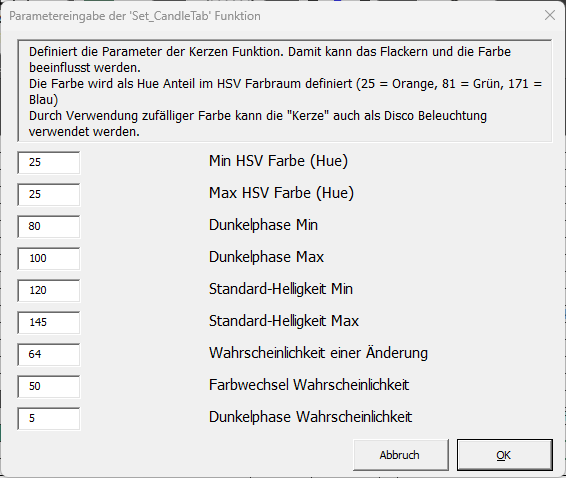Click the 'Wahrscheinlichkeit einer Änderung' label
The height and width of the screenshot is (478, 566).
tap(318, 353)
